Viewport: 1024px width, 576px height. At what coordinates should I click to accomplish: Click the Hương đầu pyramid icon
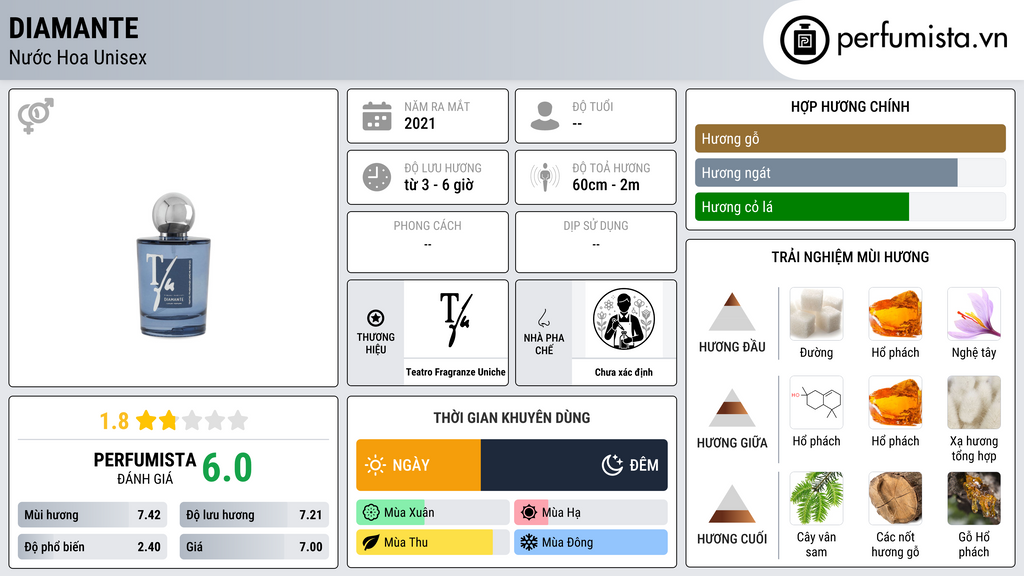coord(732,312)
